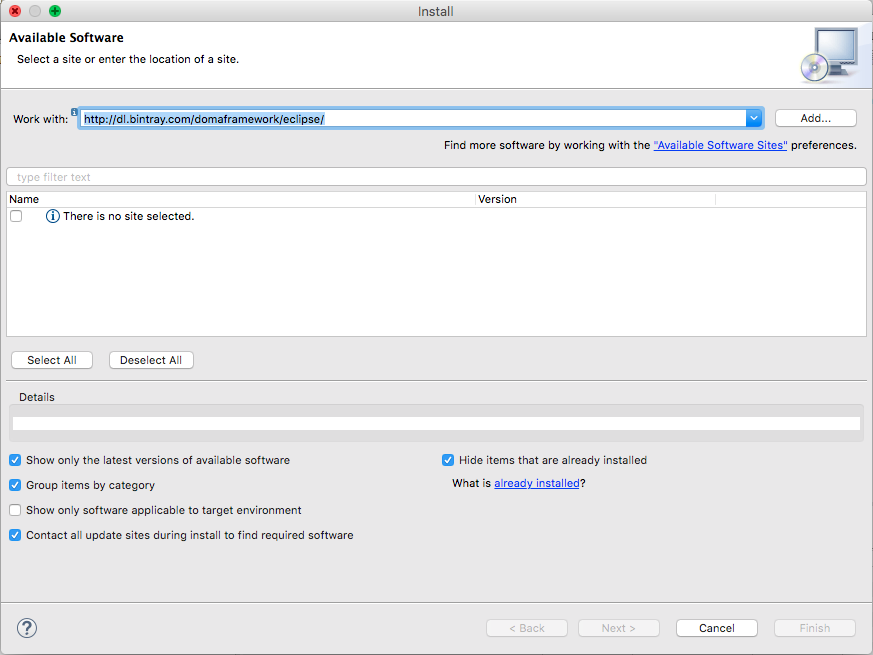Tick the checkbox in the no site row
The height and width of the screenshot is (655, 873).
click(x=16, y=216)
